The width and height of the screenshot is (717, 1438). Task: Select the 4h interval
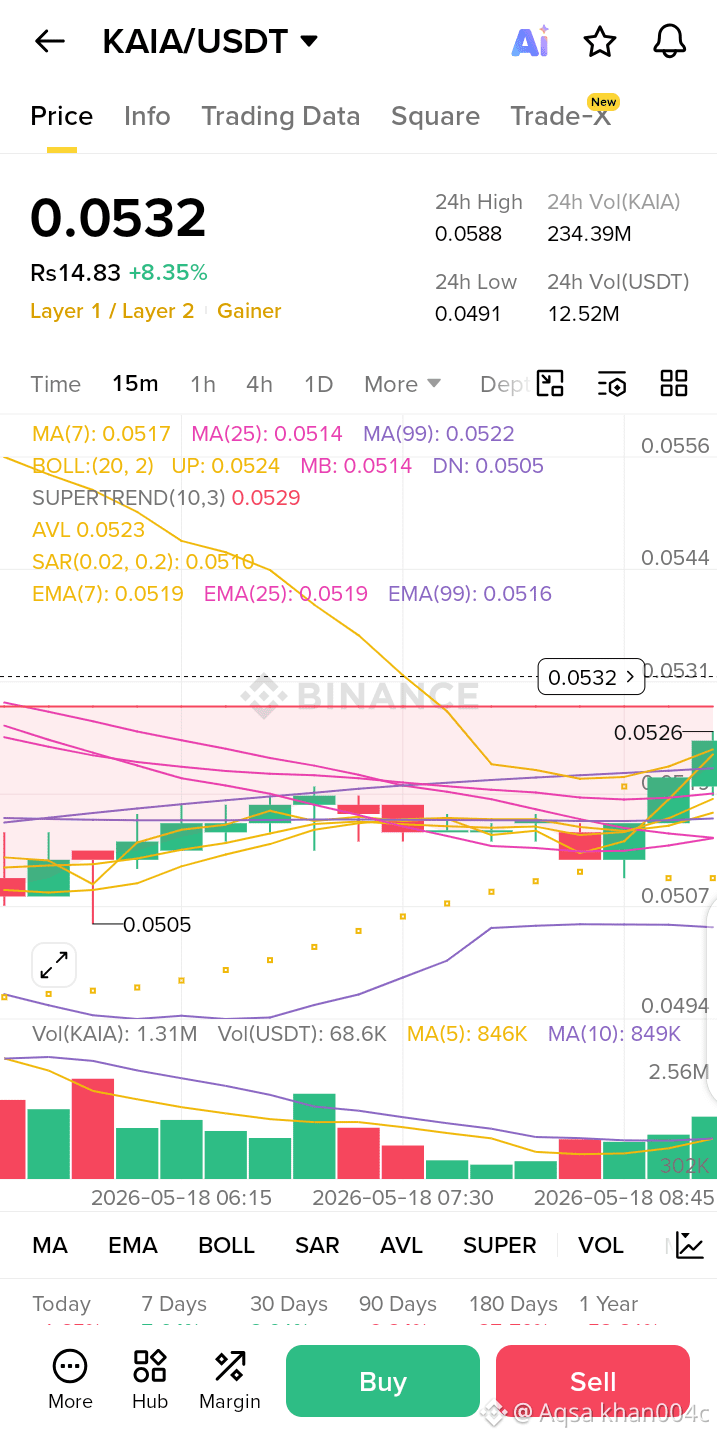click(259, 384)
